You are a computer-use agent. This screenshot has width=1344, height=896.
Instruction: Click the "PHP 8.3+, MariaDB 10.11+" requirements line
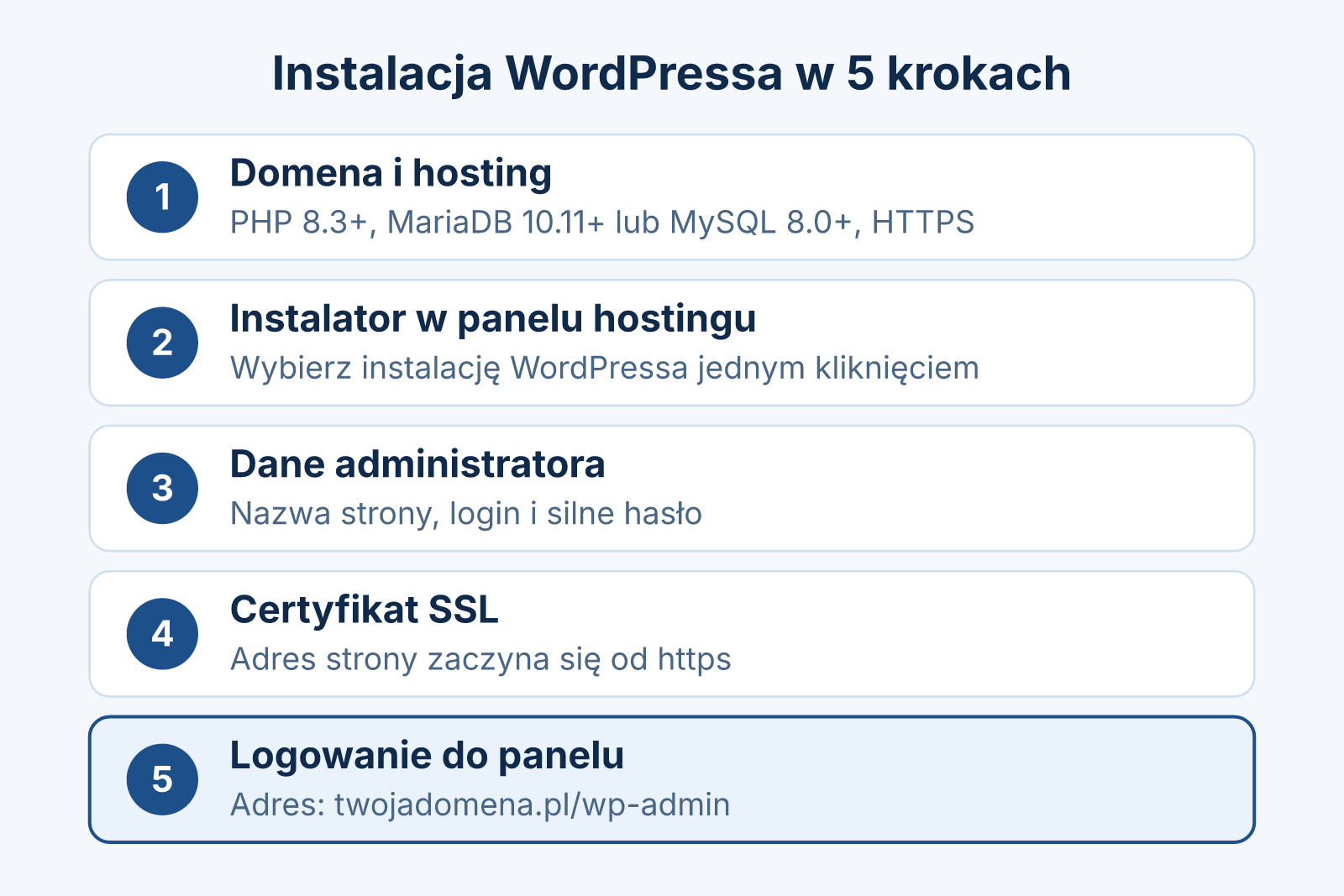click(x=602, y=223)
